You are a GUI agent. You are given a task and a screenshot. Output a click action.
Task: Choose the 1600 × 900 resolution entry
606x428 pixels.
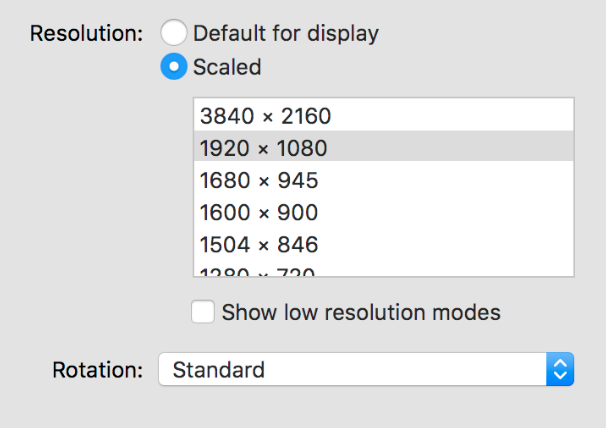point(384,212)
